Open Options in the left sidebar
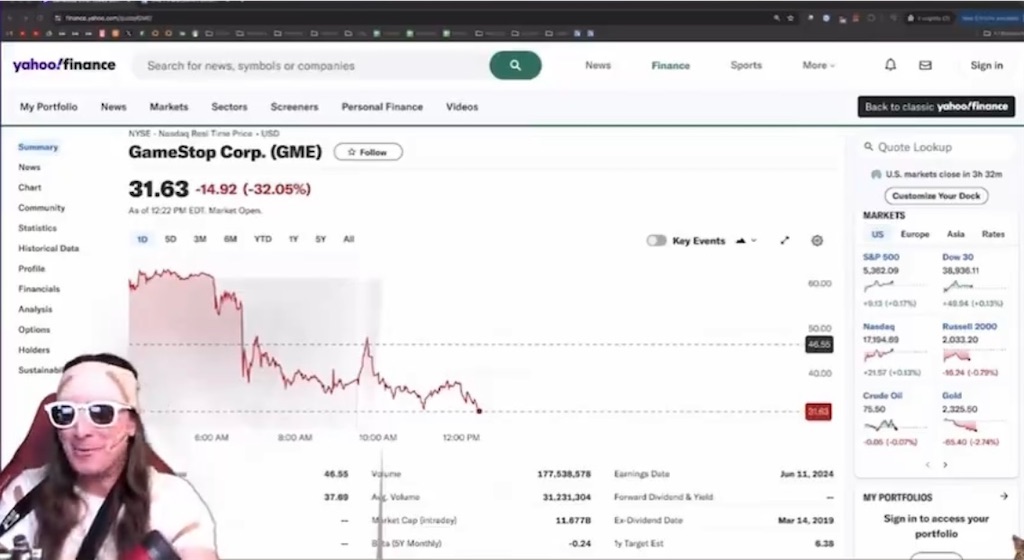Image resolution: width=1024 pixels, height=560 pixels. click(x=34, y=330)
